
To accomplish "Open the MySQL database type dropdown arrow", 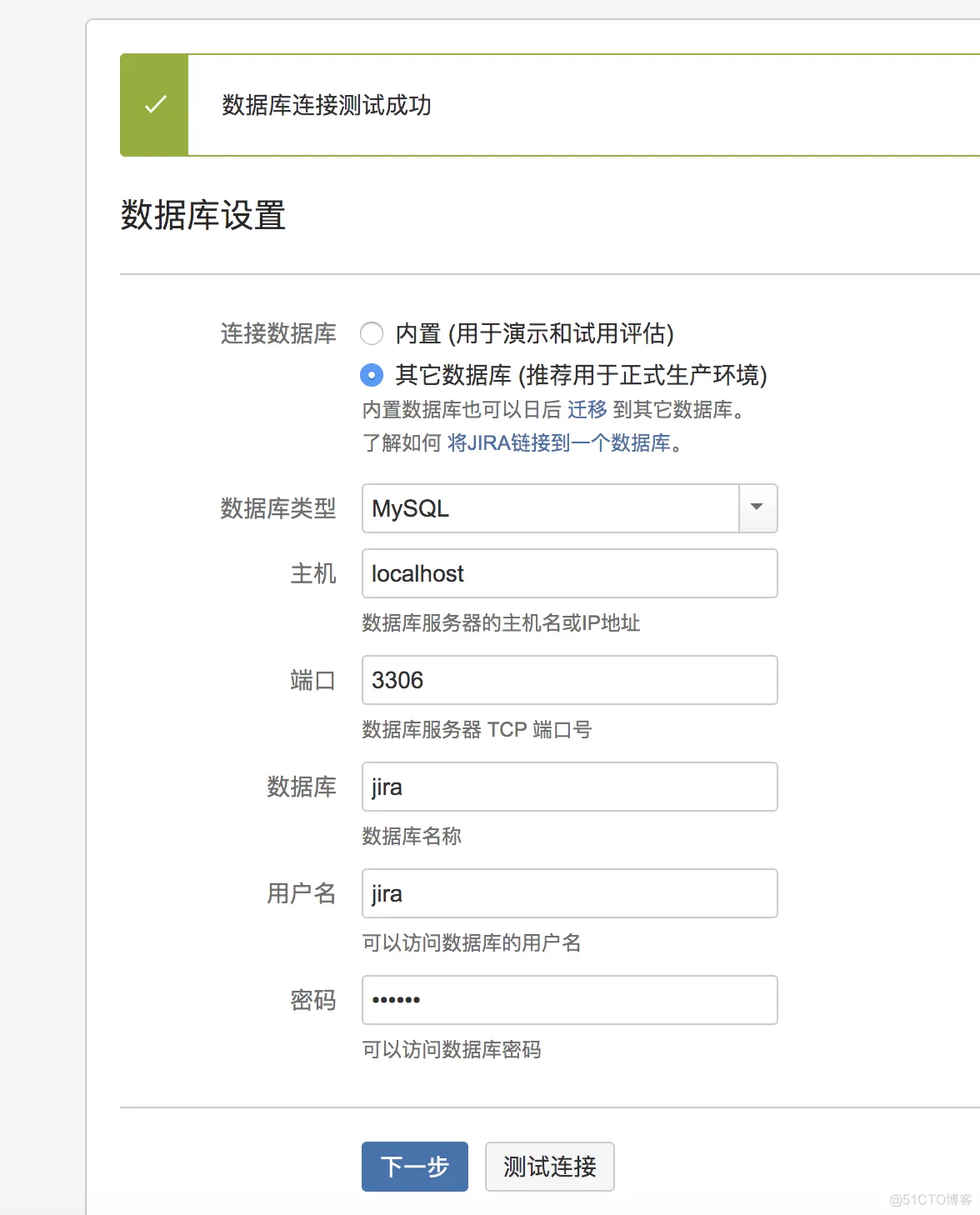I will 757,508.
